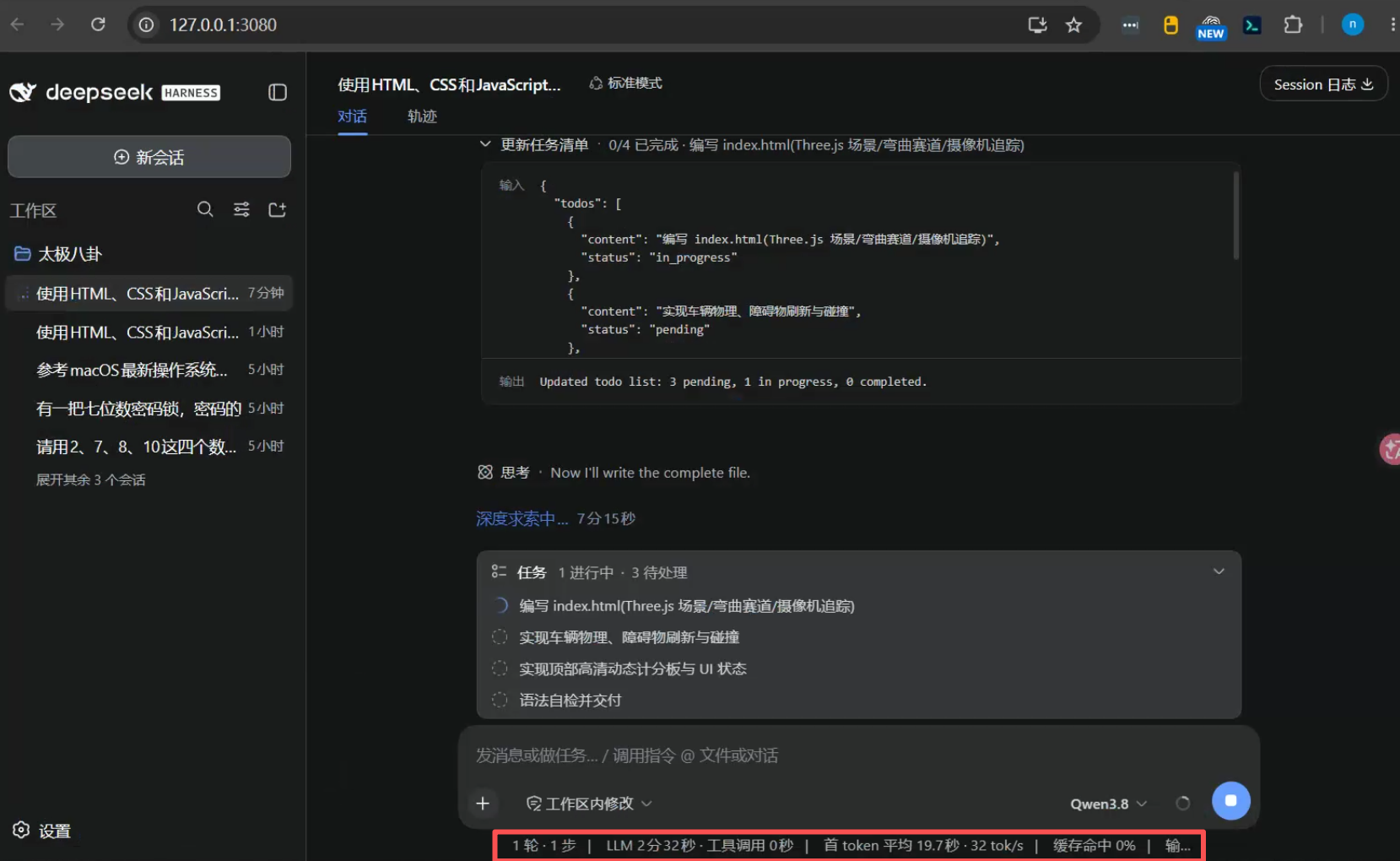Stop generation with the blue stop button
This screenshot has height=861, width=1400.
(x=1230, y=800)
